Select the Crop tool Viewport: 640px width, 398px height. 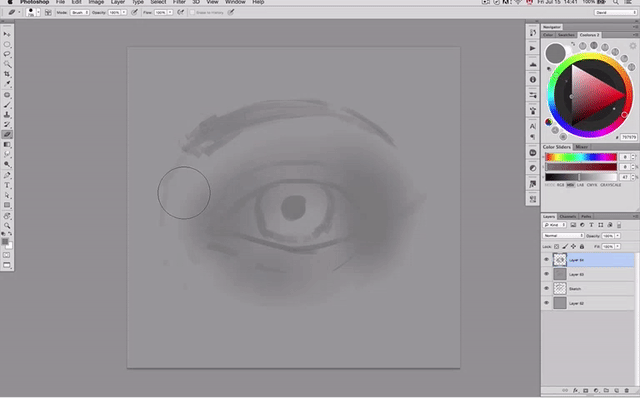tap(7, 74)
